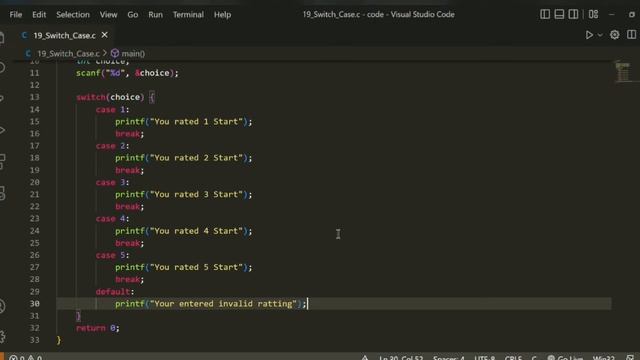Open the notifications bell in status bar
Screen dimensions: 640x360
click(630, 358)
